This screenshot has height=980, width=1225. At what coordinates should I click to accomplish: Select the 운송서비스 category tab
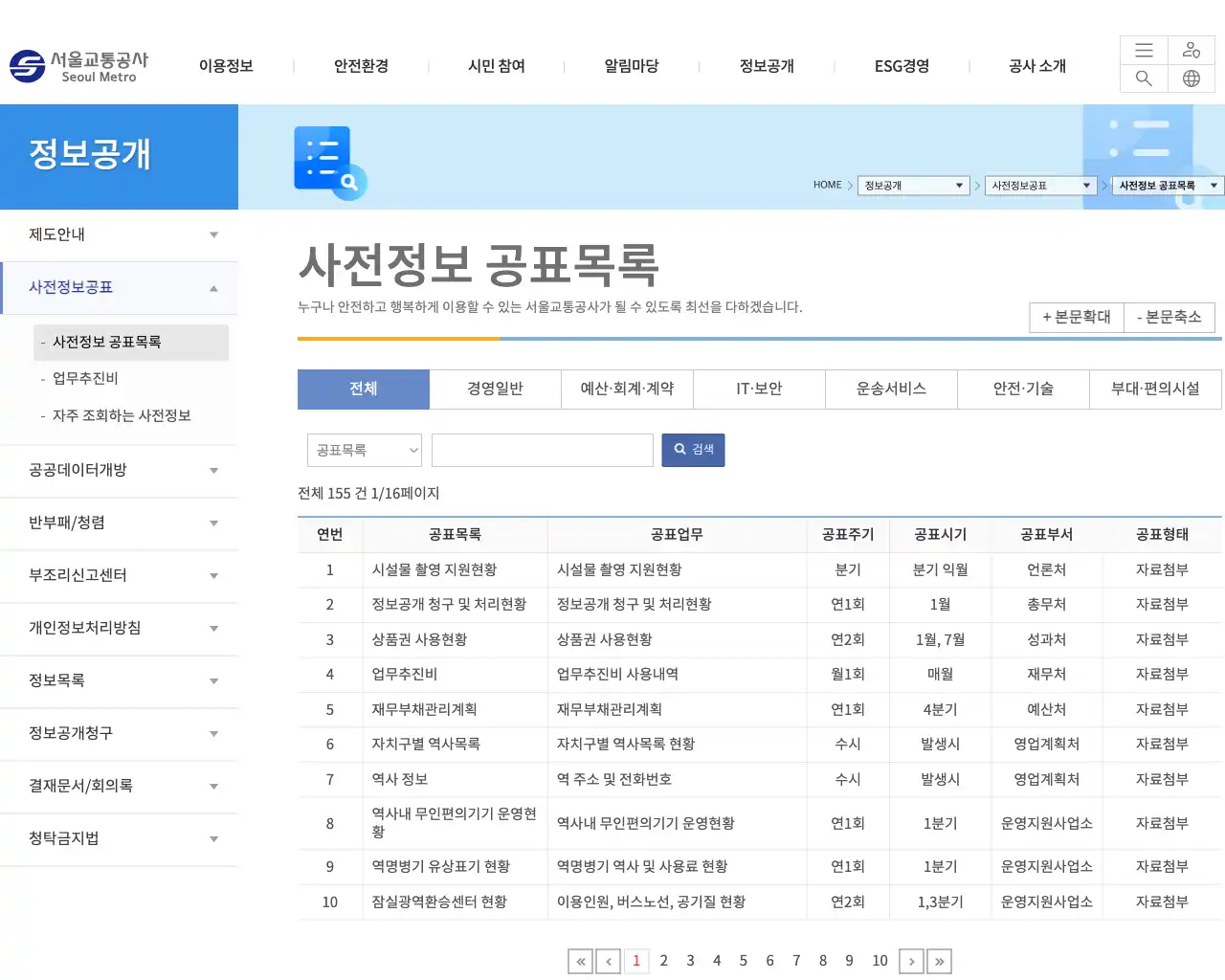point(892,389)
